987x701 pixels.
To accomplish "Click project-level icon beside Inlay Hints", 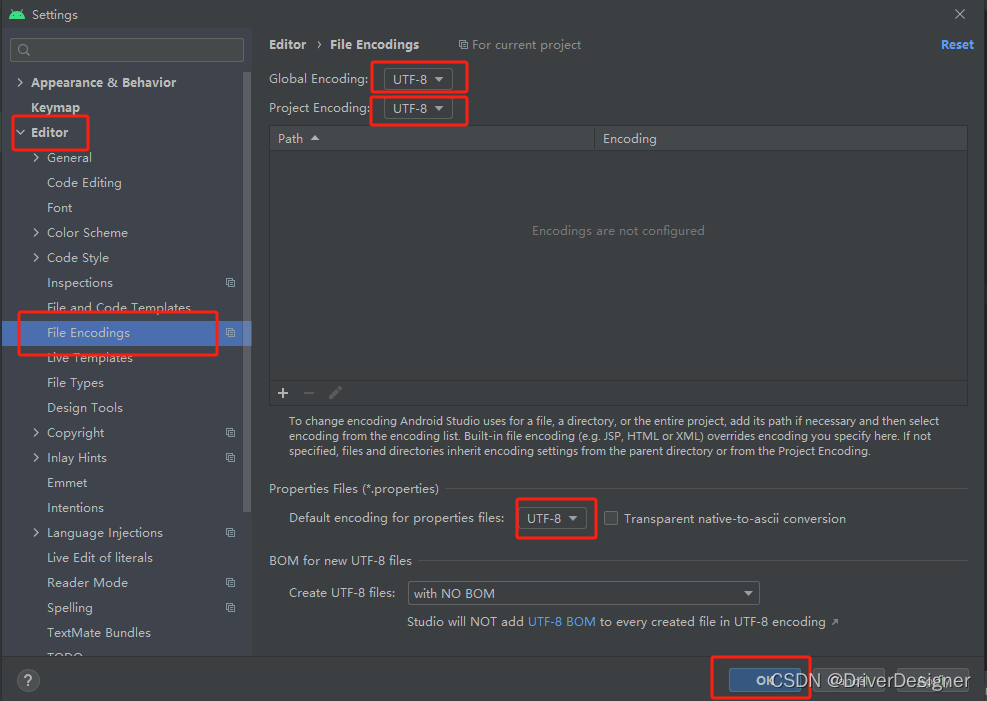I will [x=230, y=457].
